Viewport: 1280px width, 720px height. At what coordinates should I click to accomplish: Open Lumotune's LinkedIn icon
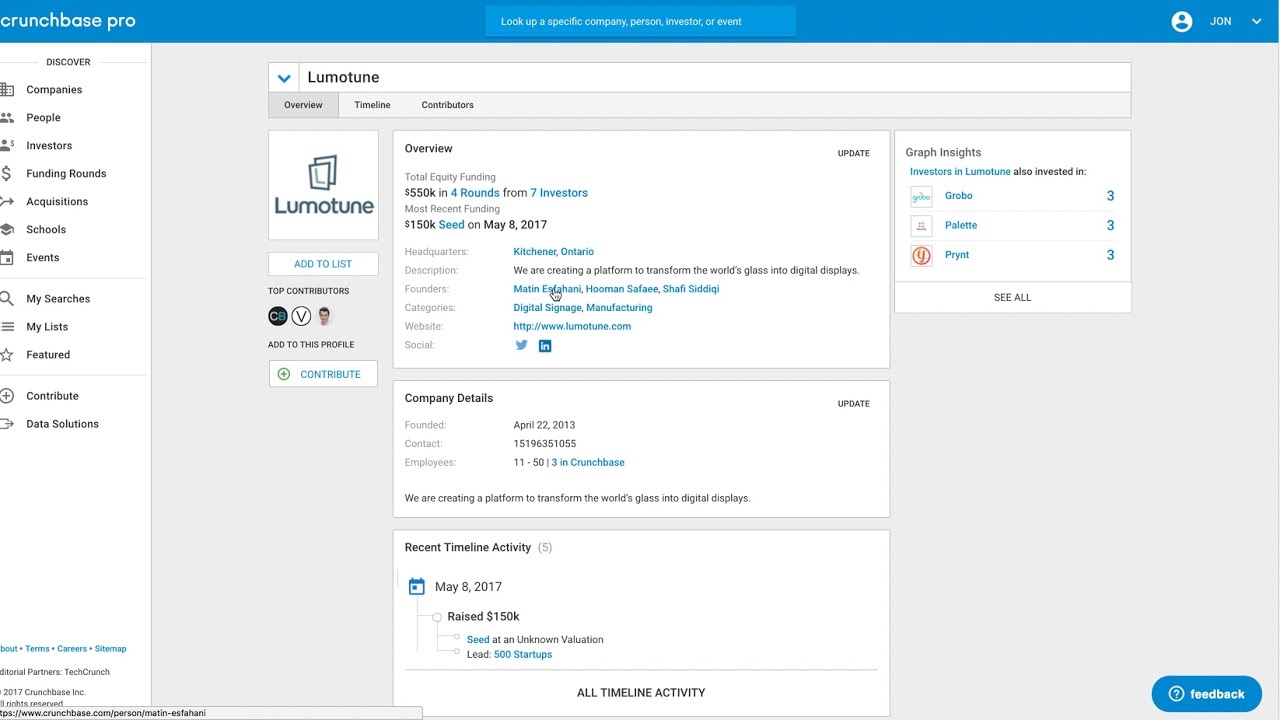point(545,345)
